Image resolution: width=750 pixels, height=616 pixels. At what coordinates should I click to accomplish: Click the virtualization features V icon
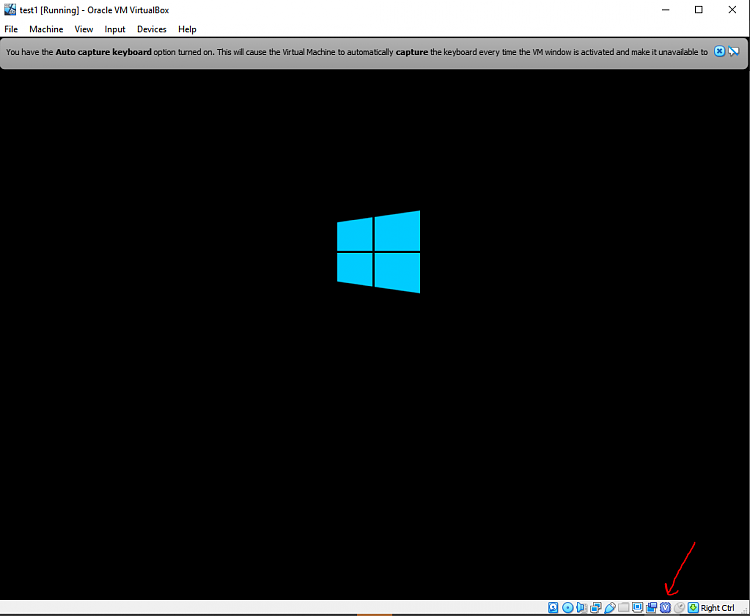pos(665,607)
